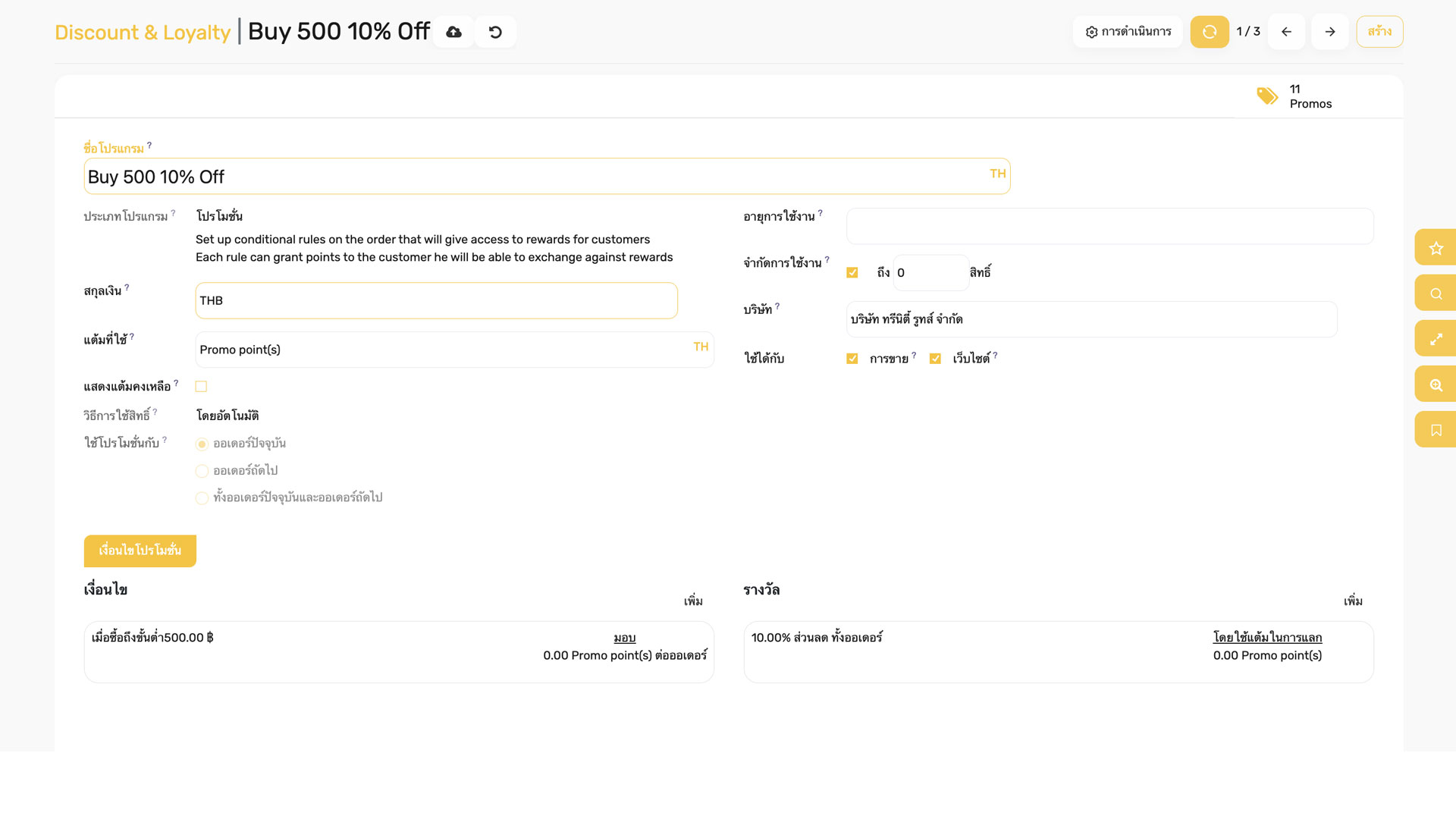1456x819 pixels.
Task: Click the yellow refresh icon button
Action: point(1210,32)
